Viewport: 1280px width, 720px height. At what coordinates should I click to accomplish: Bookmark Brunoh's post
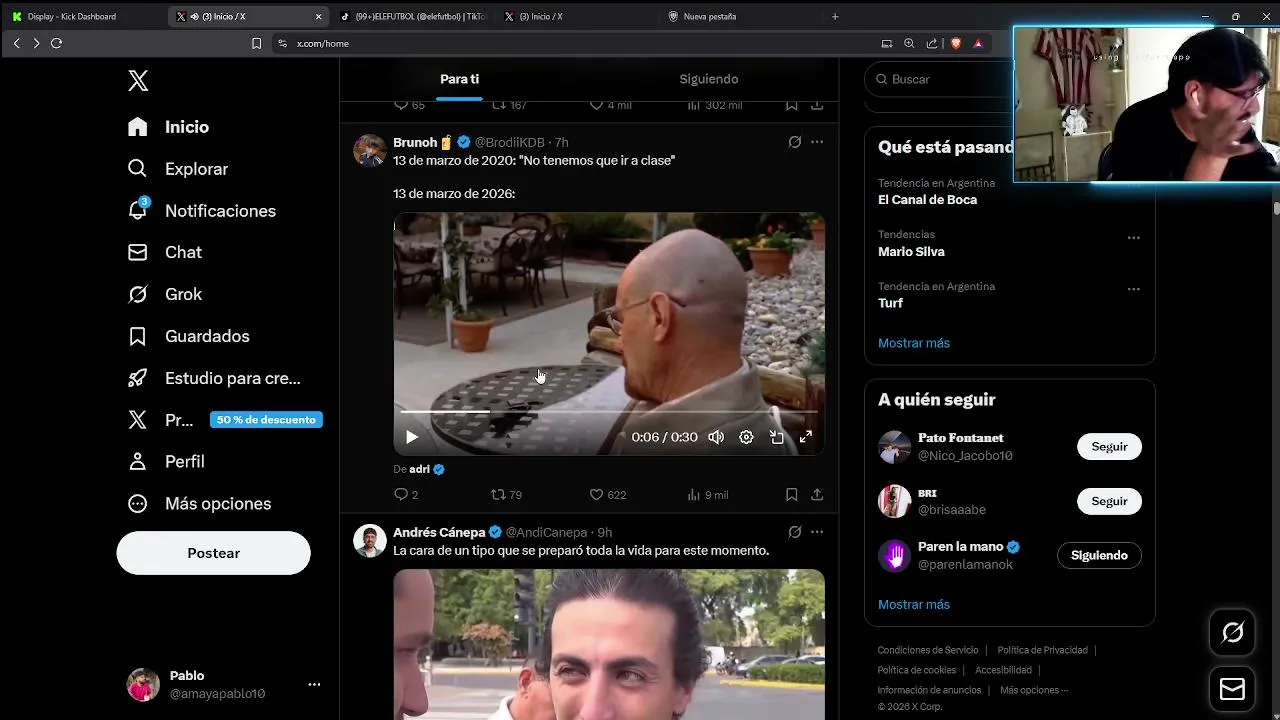click(x=791, y=494)
